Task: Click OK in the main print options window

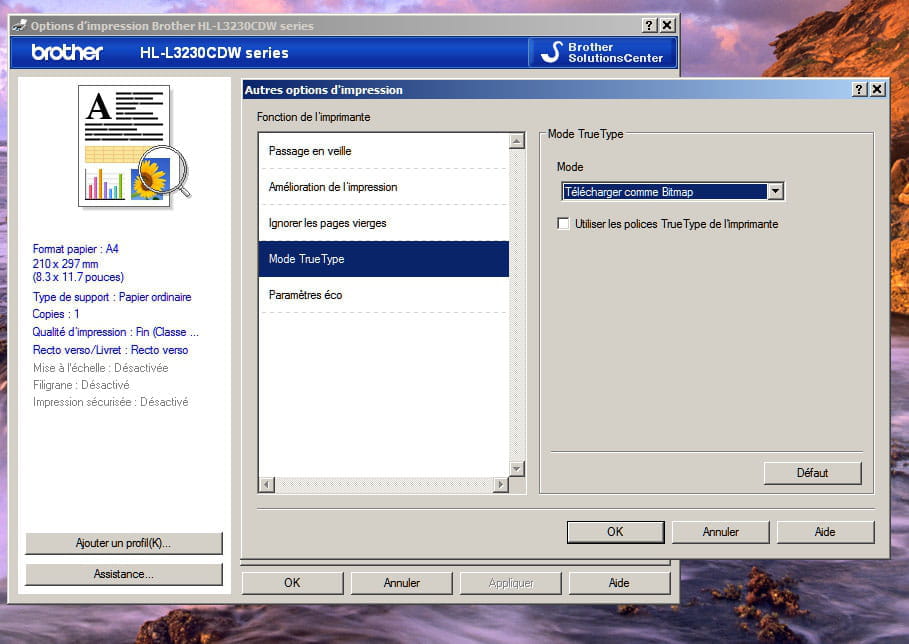Action: pyautogui.click(x=292, y=583)
